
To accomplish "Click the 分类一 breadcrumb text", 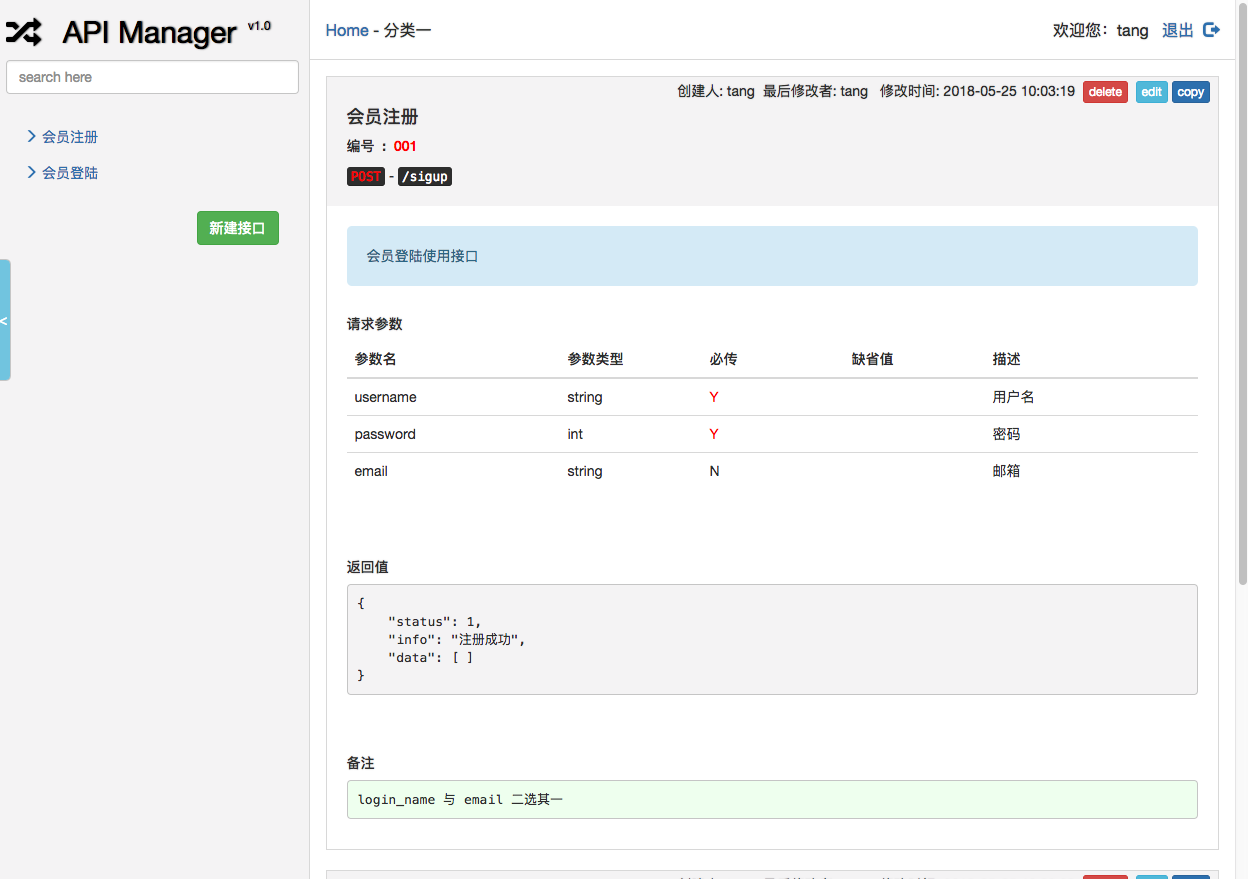I will pos(408,30).
